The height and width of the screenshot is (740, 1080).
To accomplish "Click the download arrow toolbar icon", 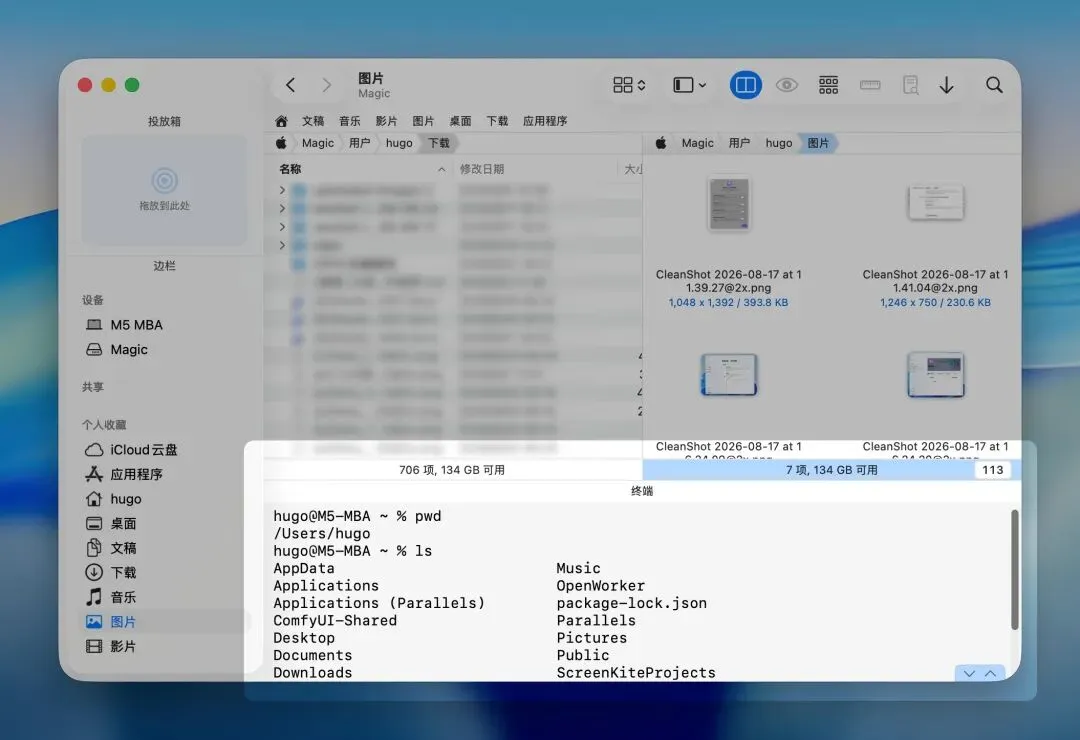I will [946, 85].
